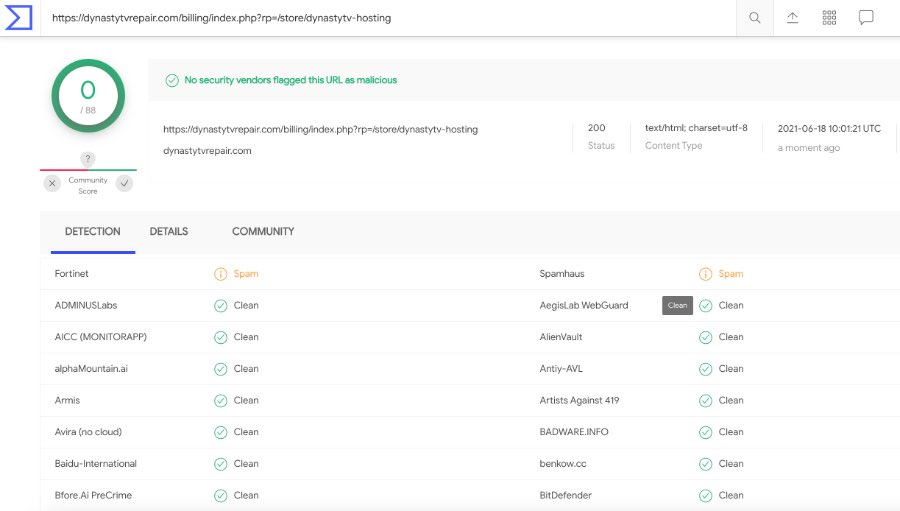Click the AegisLab WebGuard clean checkmark
The image size is (900, 511).
pyautogui.click(x=705, y=305)
